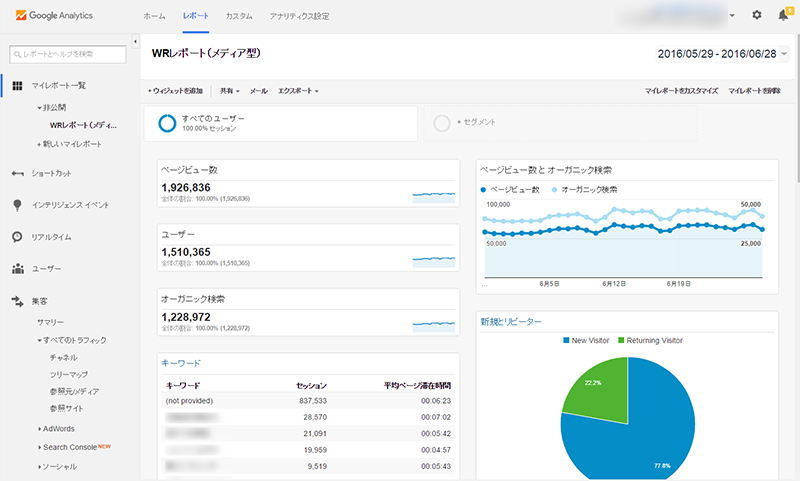
Task: Click the メール (Email) button
Action: [x=259, y=91]
